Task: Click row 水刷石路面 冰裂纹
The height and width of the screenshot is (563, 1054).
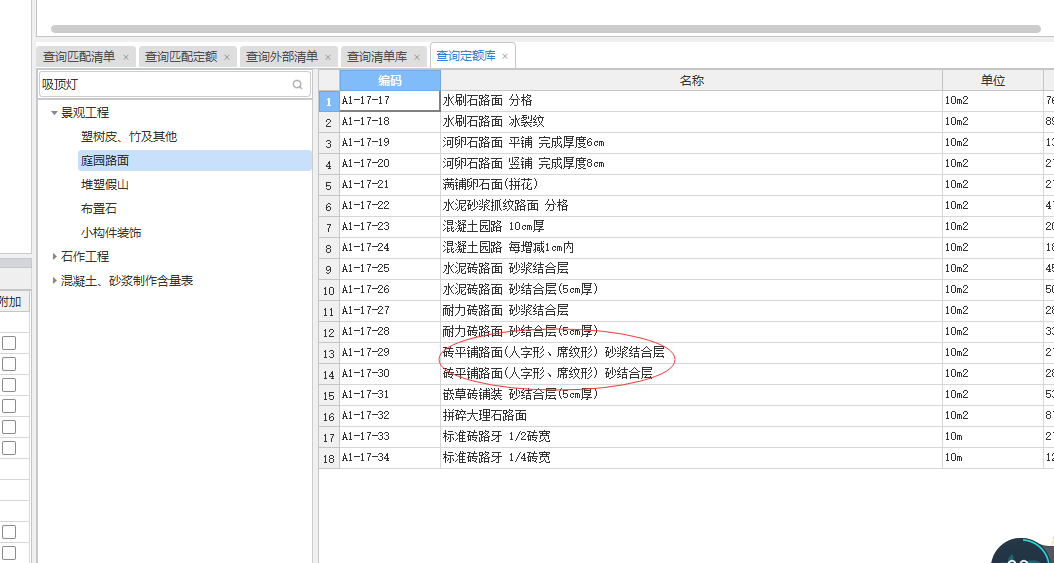Action: 691,122
